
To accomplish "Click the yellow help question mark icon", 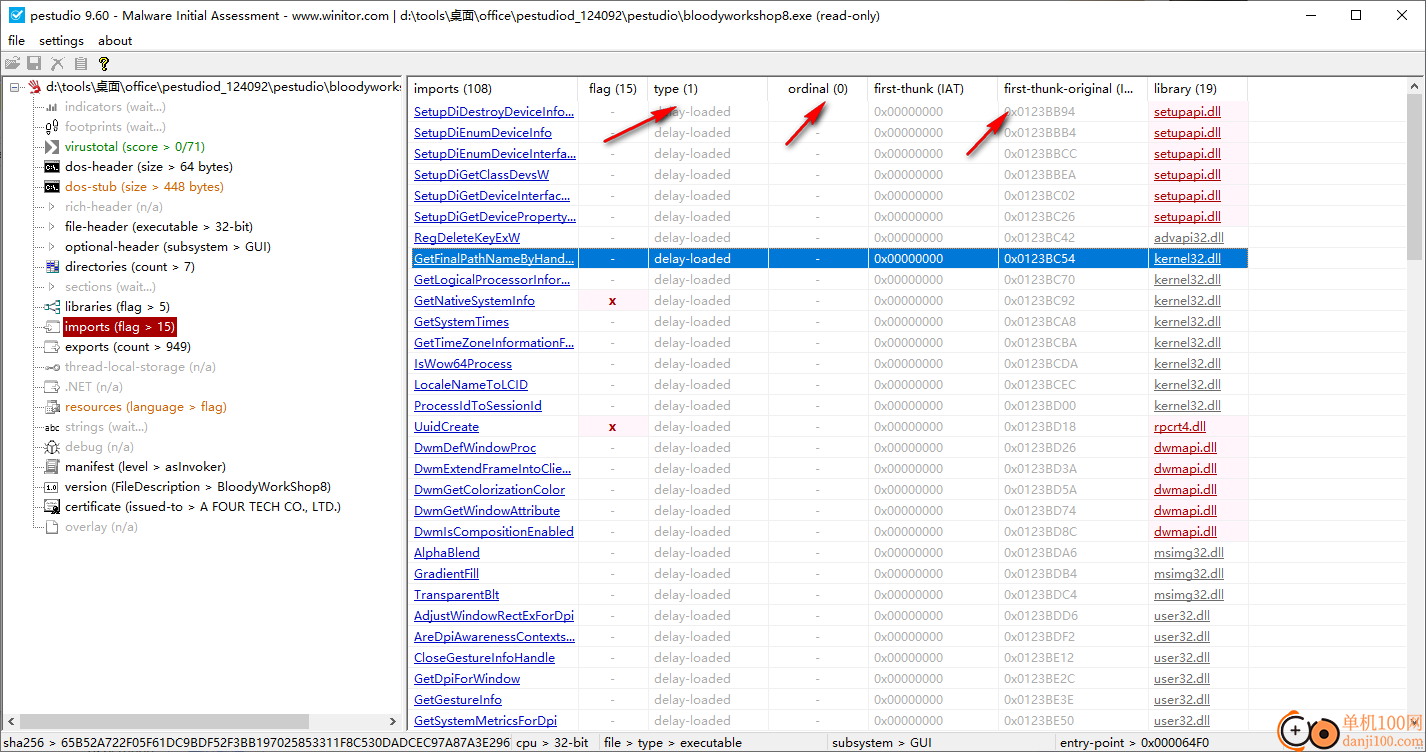I will click(104, 63).
